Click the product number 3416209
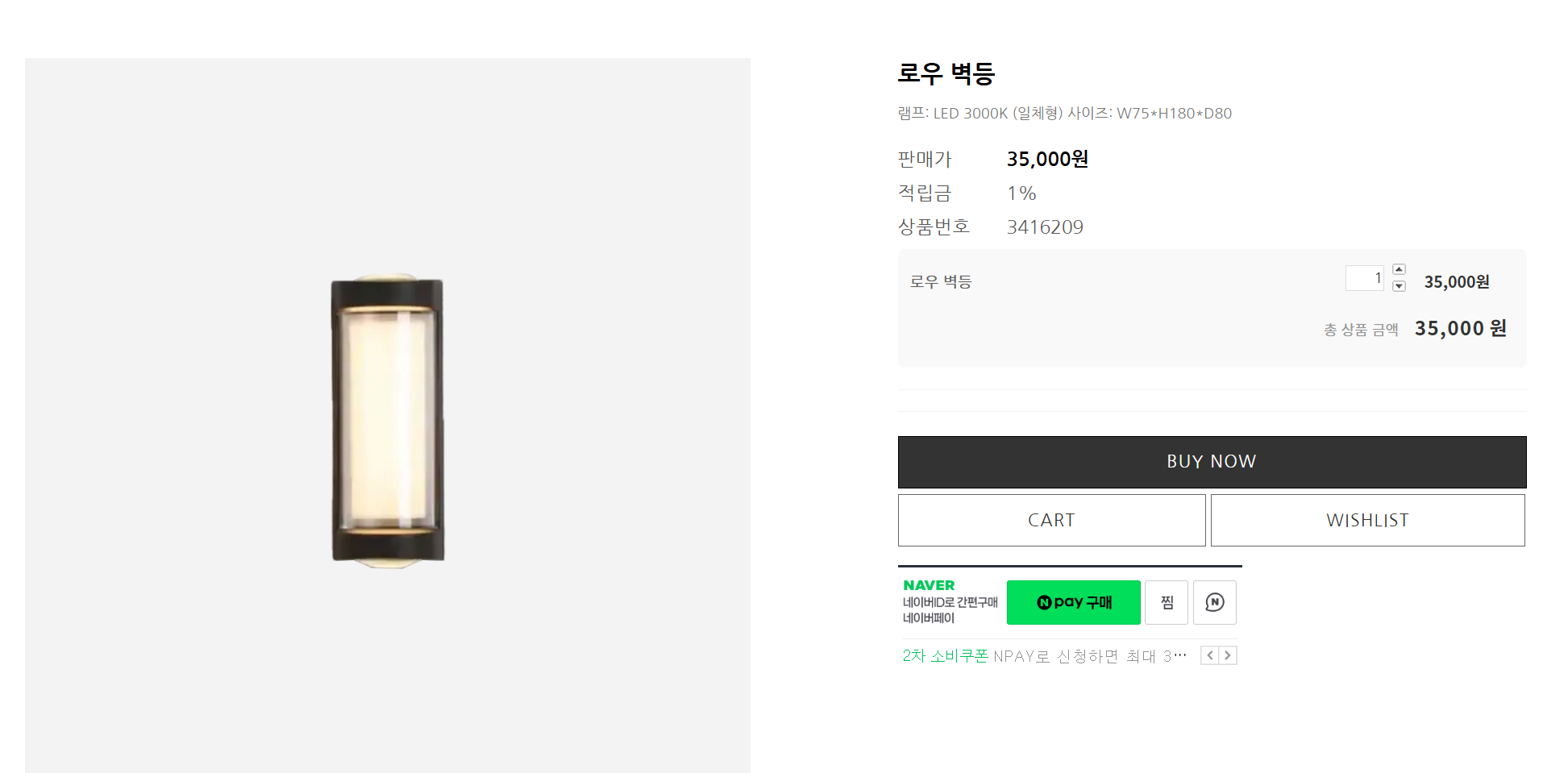Viewport: 1568px width, 773px height. pos(1045,227)
